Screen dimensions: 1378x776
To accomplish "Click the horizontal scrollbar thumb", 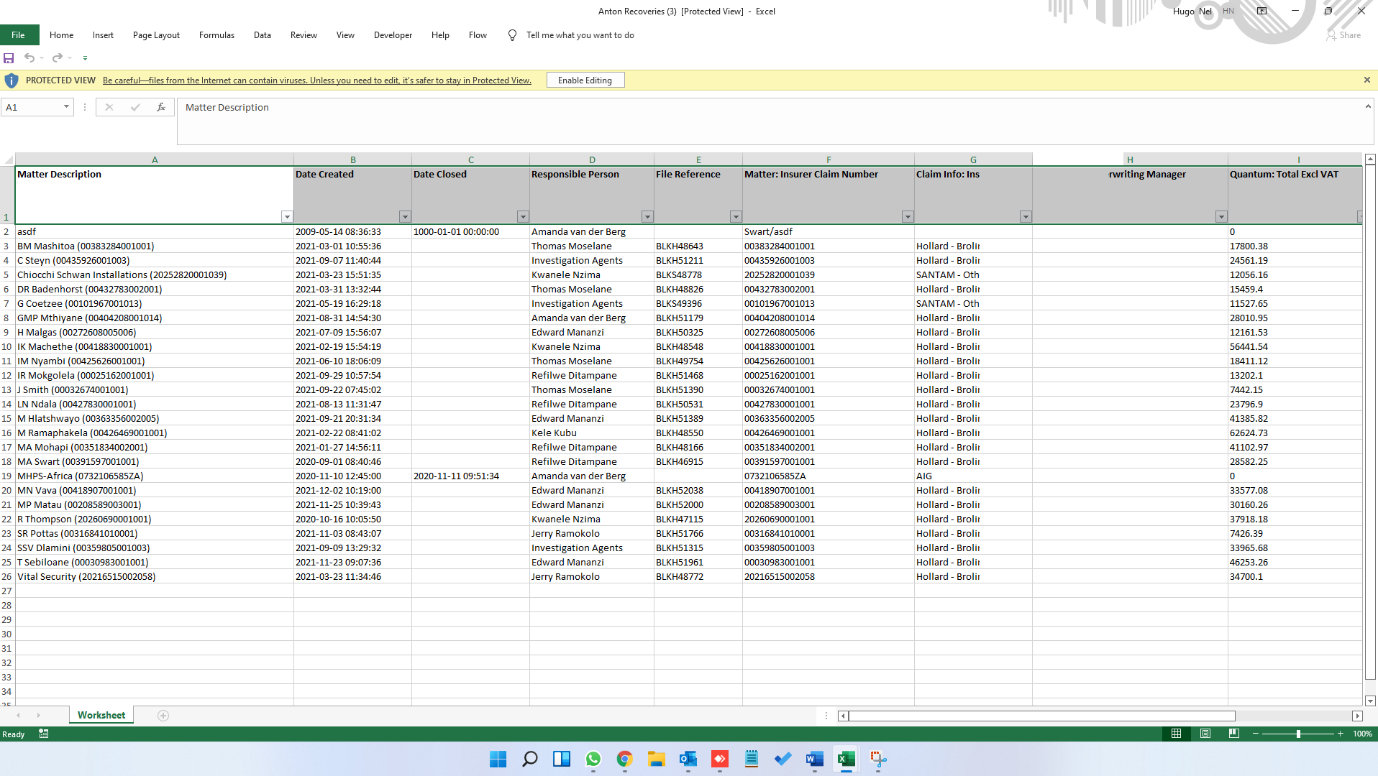I will (1042, 715).
